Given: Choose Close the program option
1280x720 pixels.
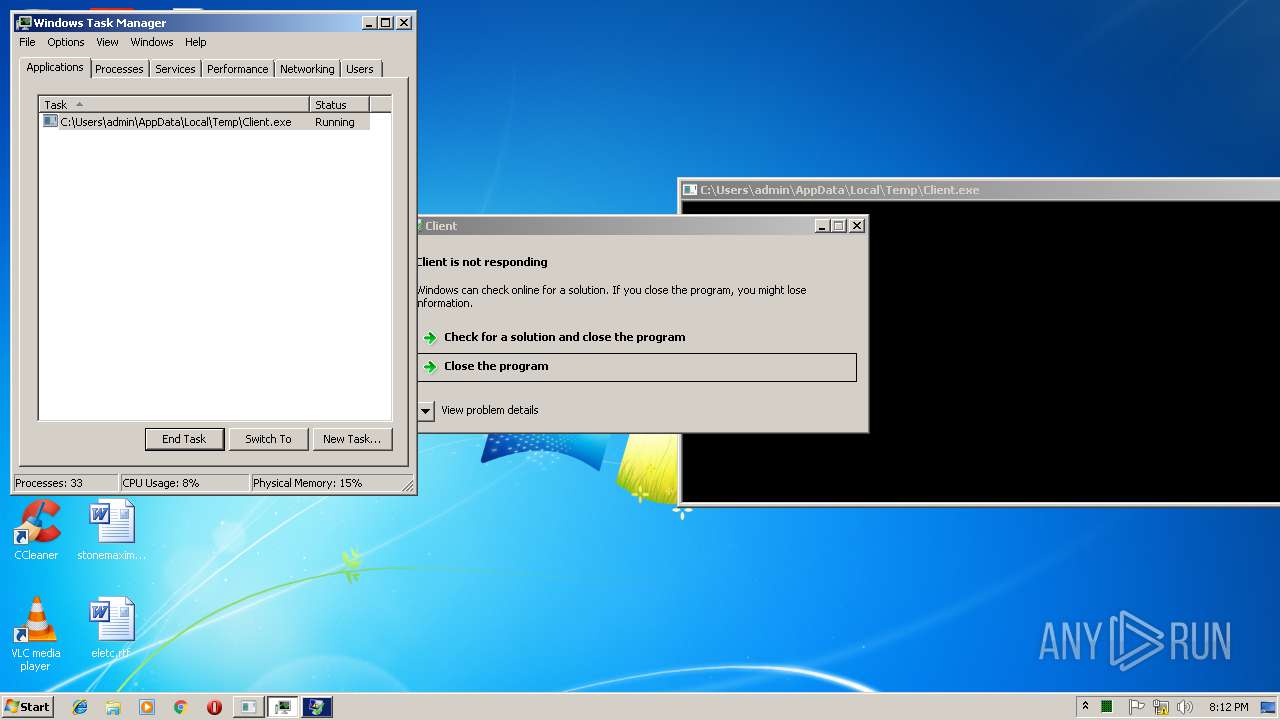Looking at the screenshot, I should (638, 367).
